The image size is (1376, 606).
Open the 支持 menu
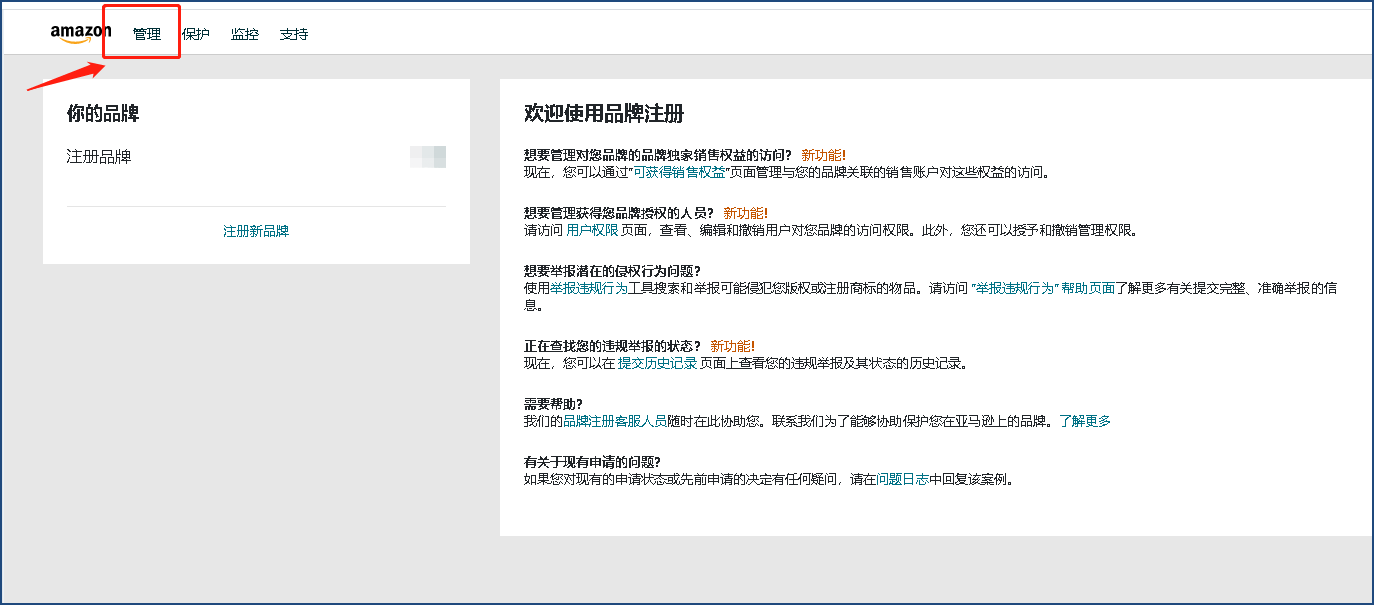coord(294,34)
